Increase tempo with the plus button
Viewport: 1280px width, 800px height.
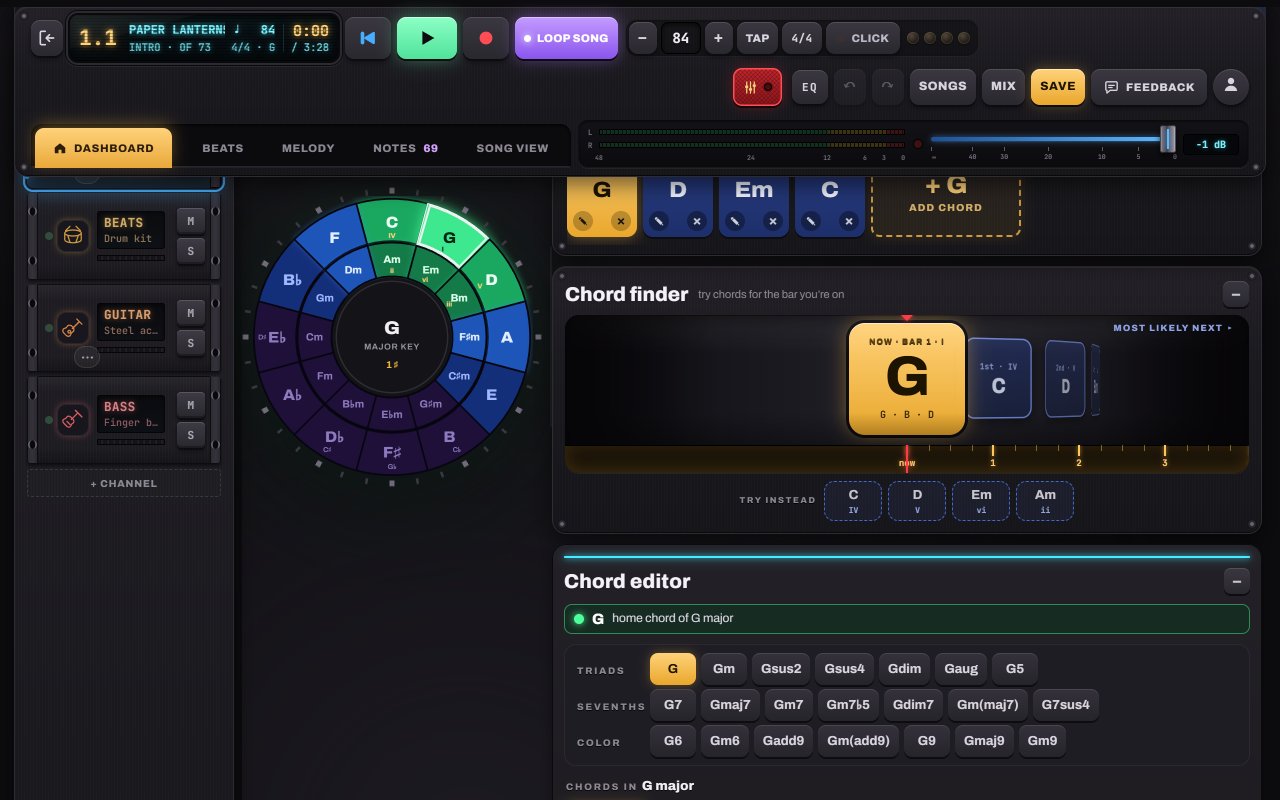point(718,38)
